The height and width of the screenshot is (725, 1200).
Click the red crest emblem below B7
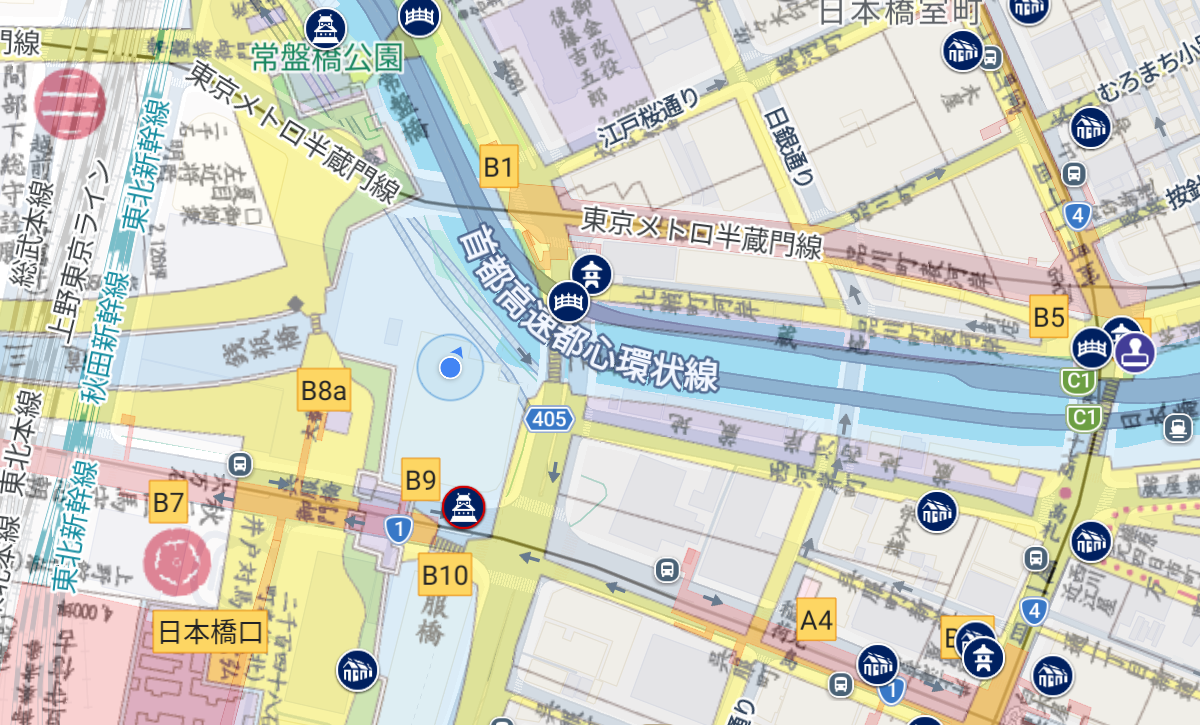tap(178, 558)
